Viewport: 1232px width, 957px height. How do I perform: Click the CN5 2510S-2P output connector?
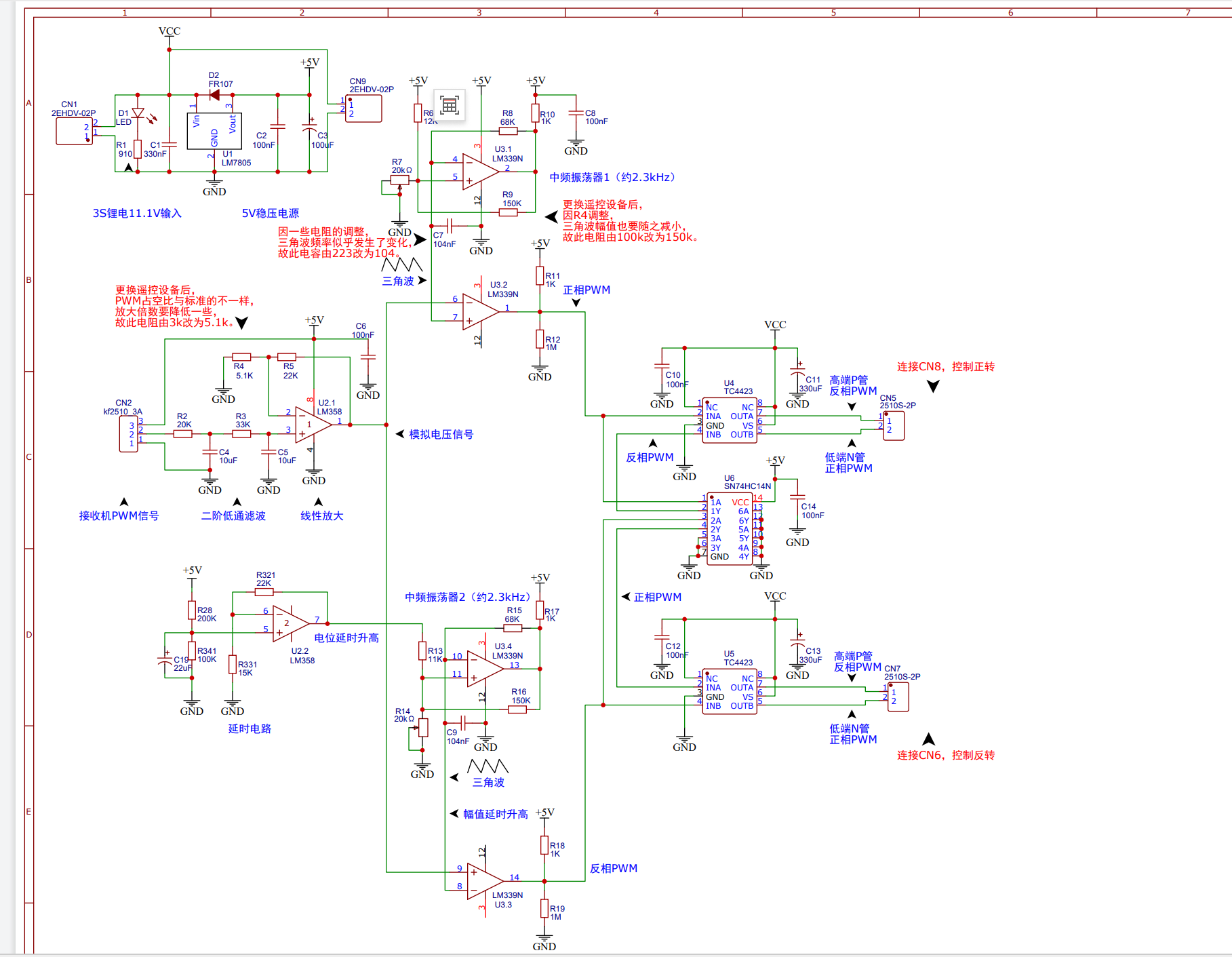[x=893, y=426]
